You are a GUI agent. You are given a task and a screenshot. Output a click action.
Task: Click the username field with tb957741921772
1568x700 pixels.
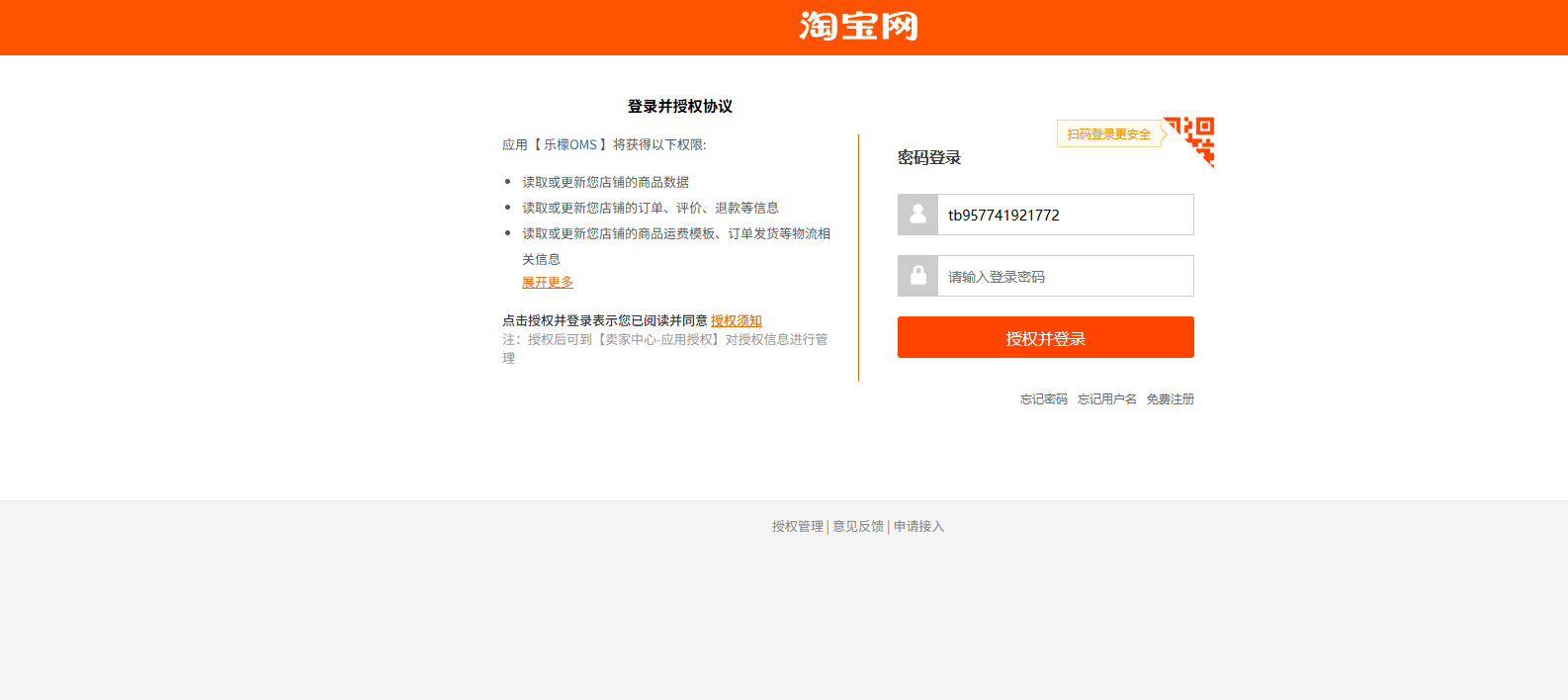pos(1066,215)
